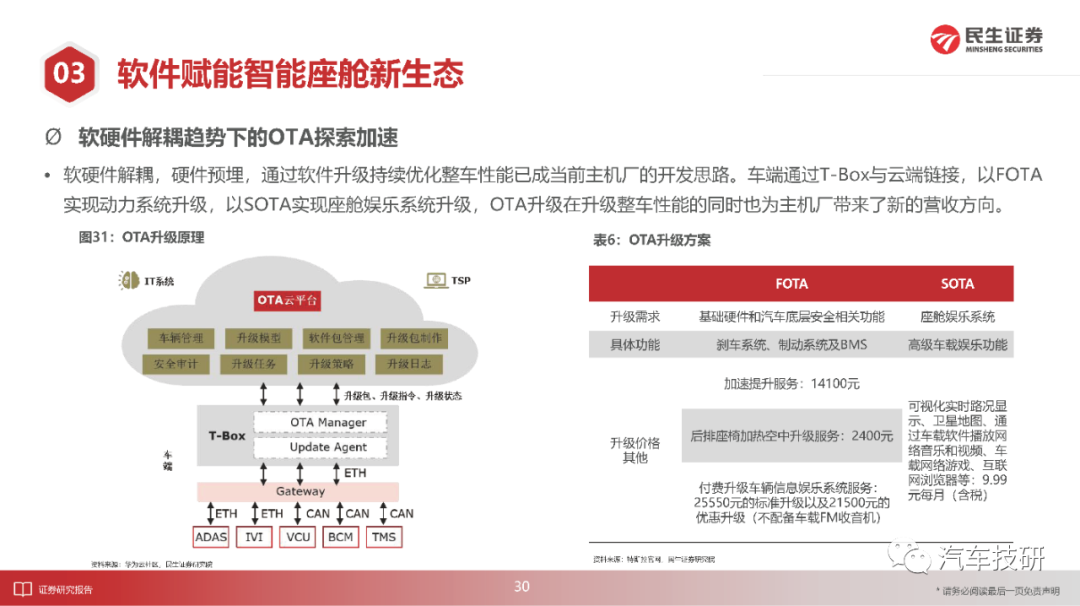Click the 升级包制作 module box
The image size is (1080, 606).
point(415,338)
